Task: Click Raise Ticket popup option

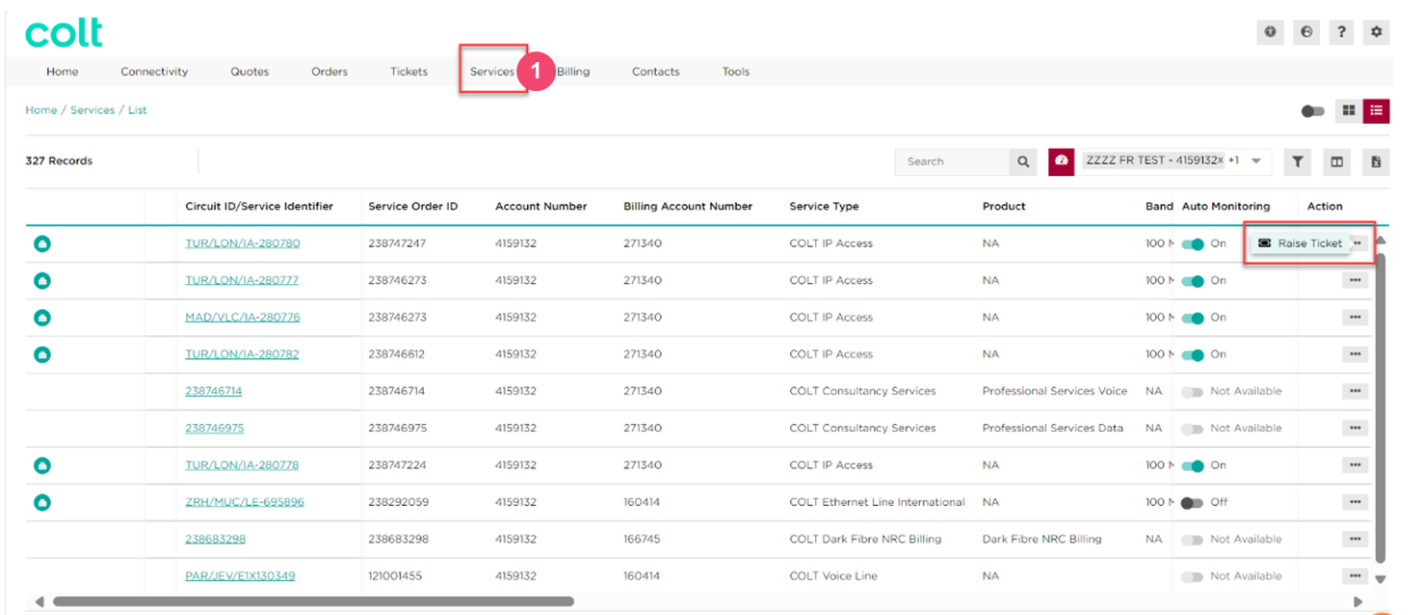Action: pyautogui.click(x=1299, y=244)
